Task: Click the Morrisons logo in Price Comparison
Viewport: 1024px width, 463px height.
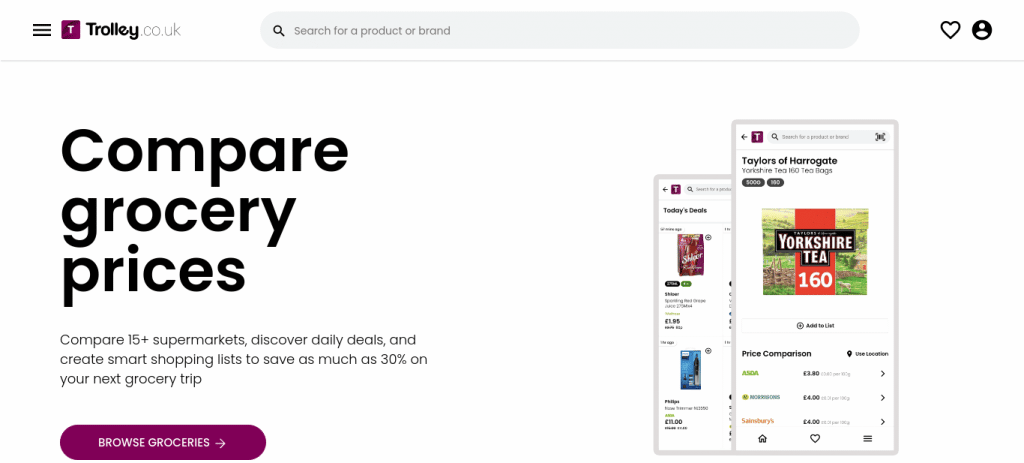Action: pos(761,397)
